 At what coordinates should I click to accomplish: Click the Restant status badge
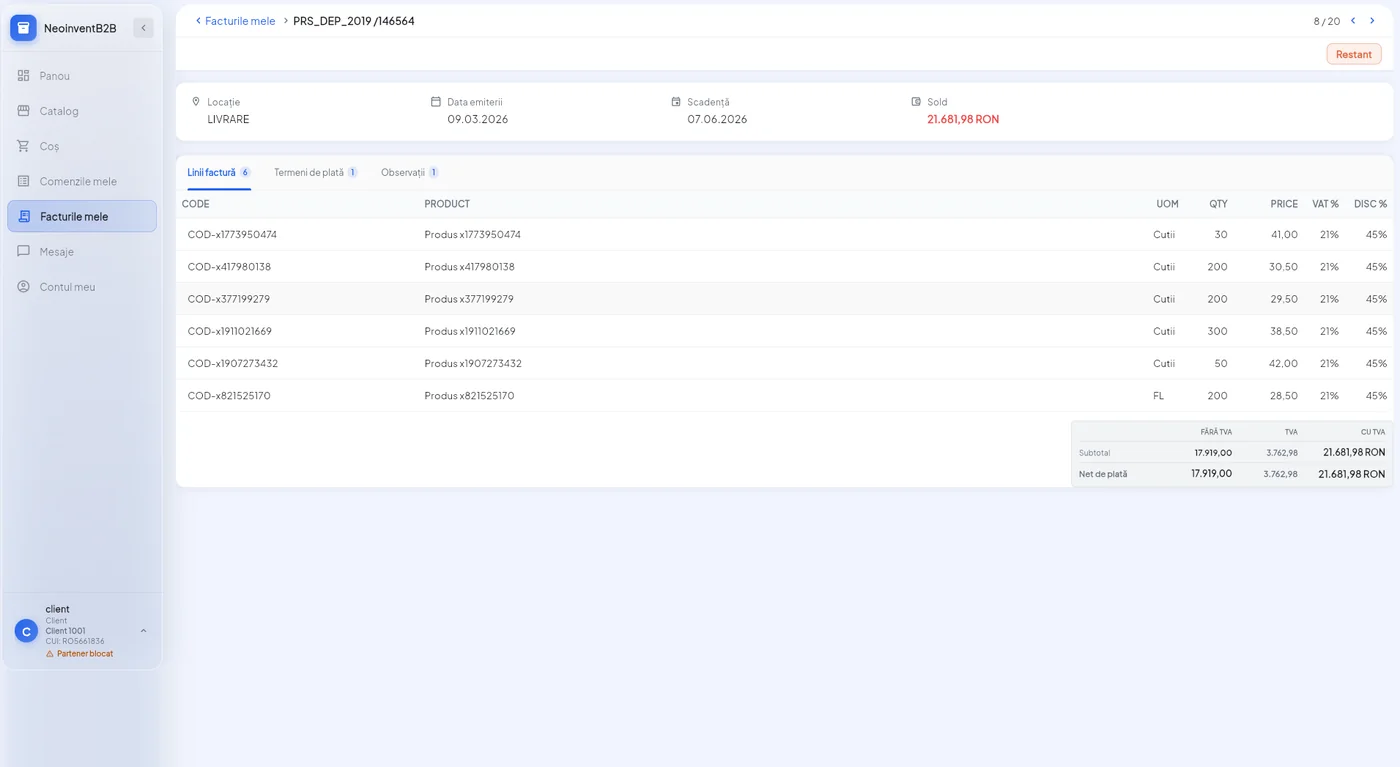click(x=1354, y=54)
